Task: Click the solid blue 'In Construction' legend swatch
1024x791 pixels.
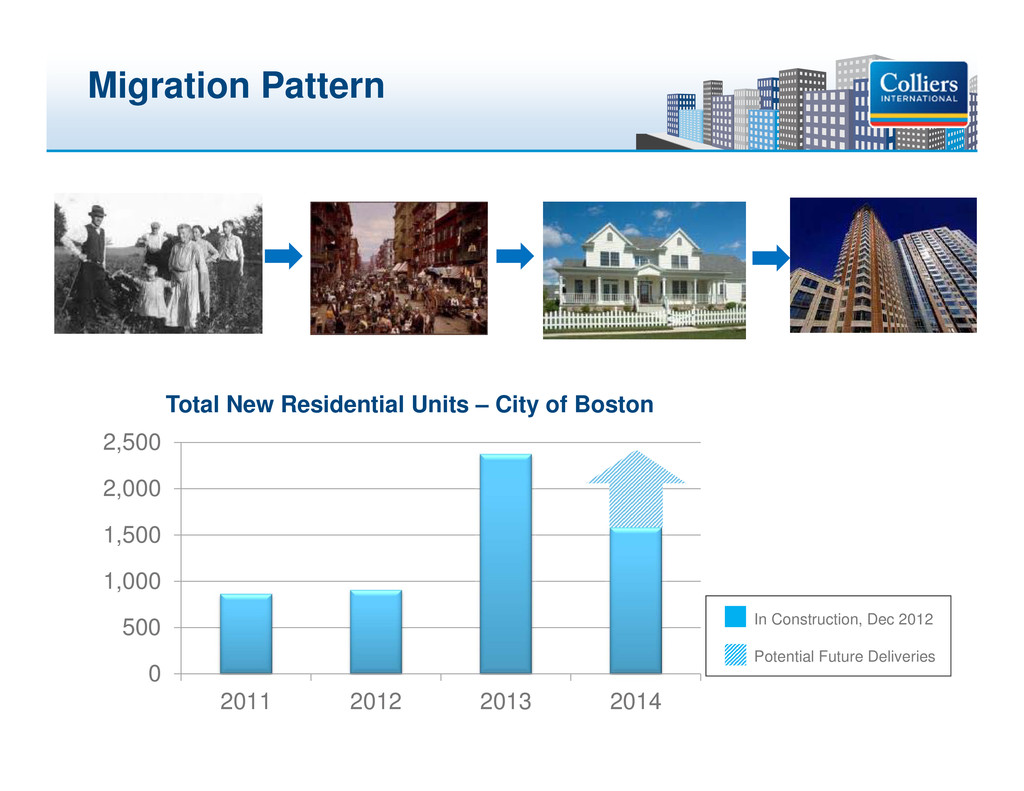Action: click(x=735, y=617)
